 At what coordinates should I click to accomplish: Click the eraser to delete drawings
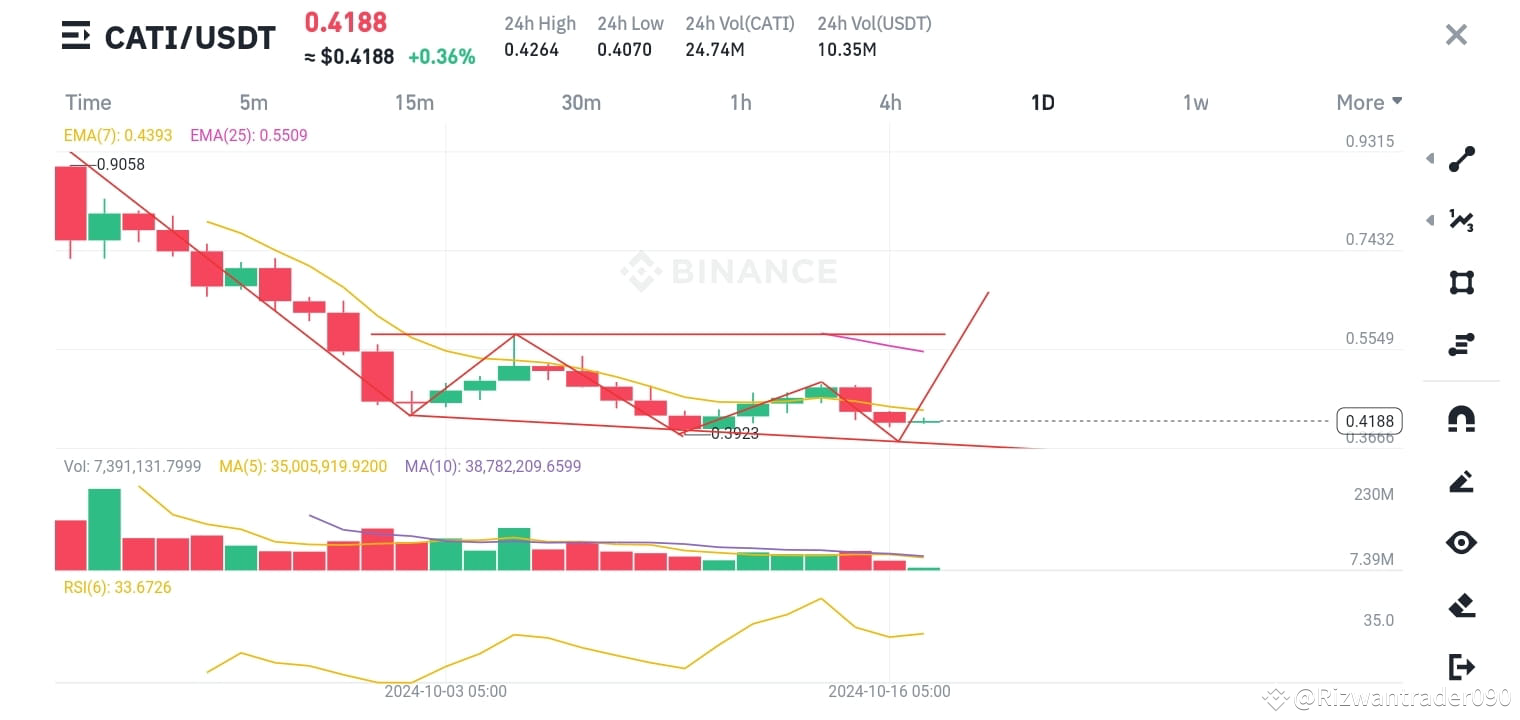tap(1461, 605)
